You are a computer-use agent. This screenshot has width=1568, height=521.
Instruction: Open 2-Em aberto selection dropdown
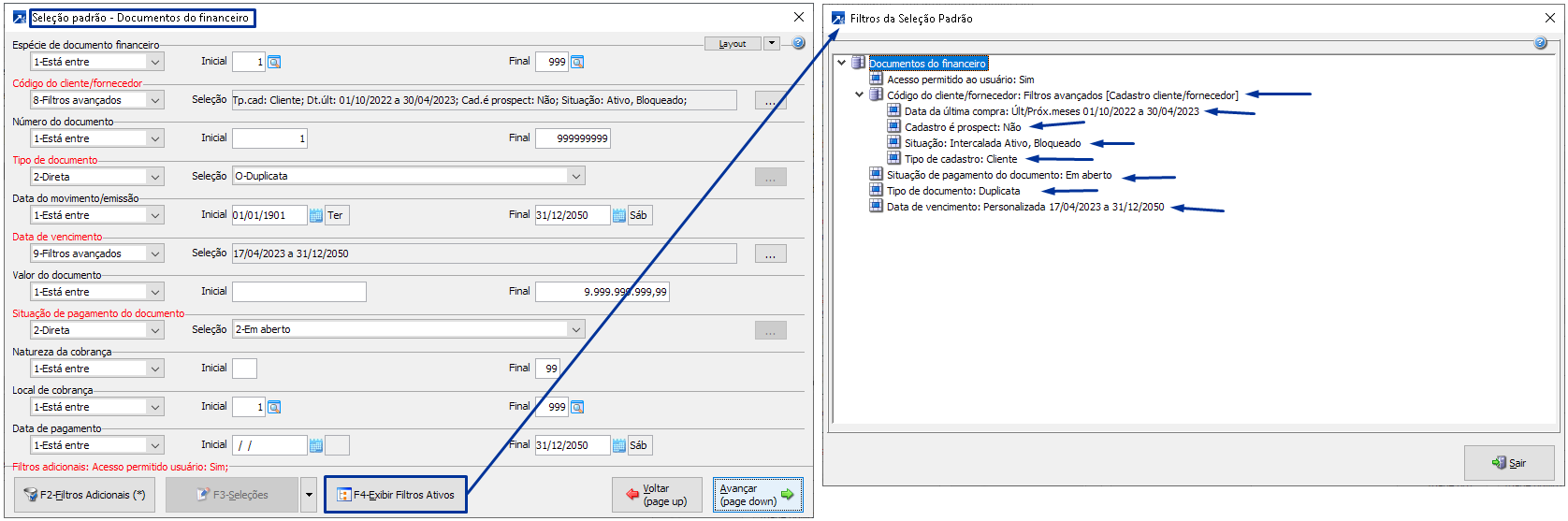pos(576,329)
